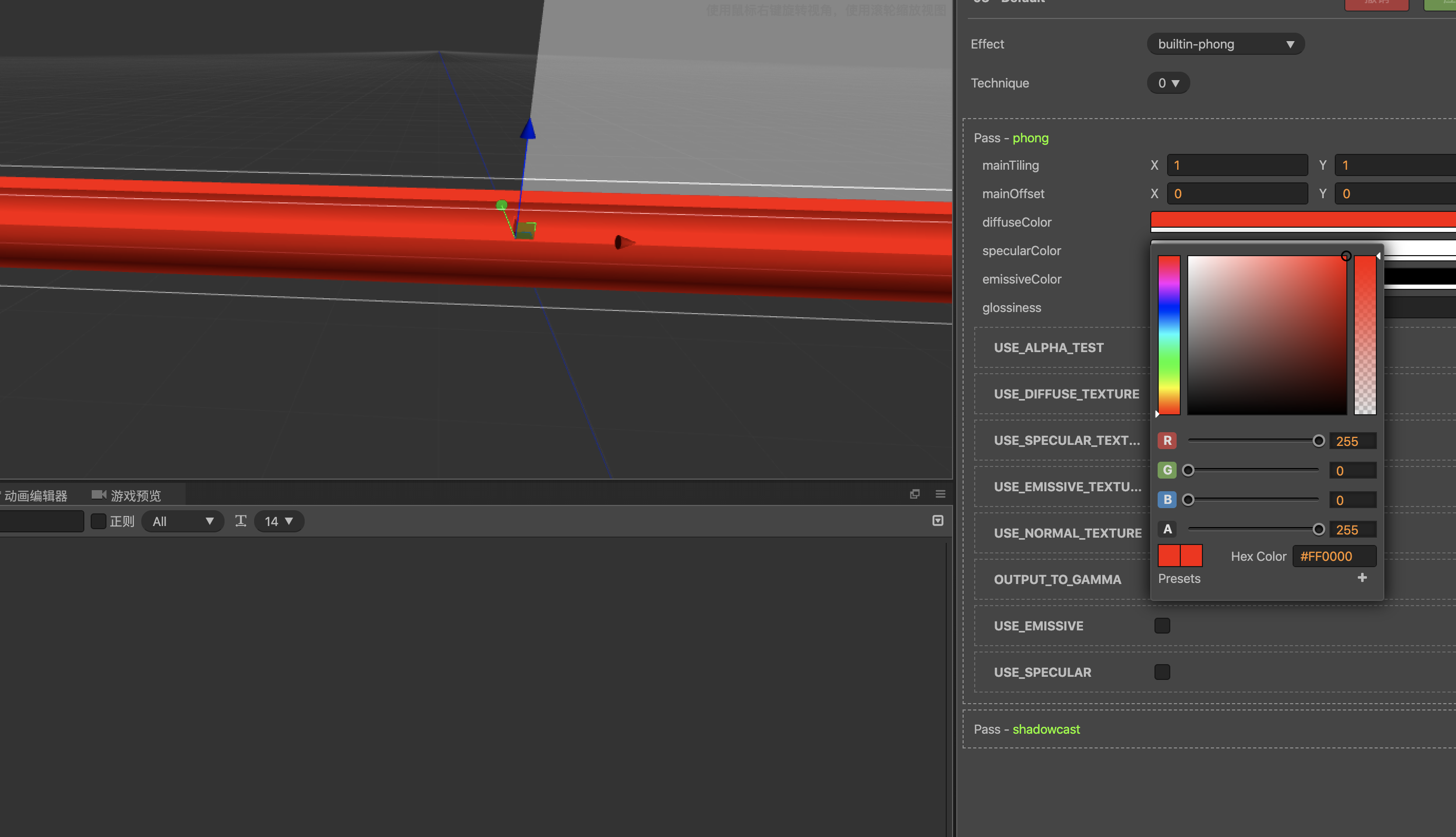Open the panel hamburger menu icon
This screenshot has height=837, width=1456.
pyautogui.click(x=940, y=494)
